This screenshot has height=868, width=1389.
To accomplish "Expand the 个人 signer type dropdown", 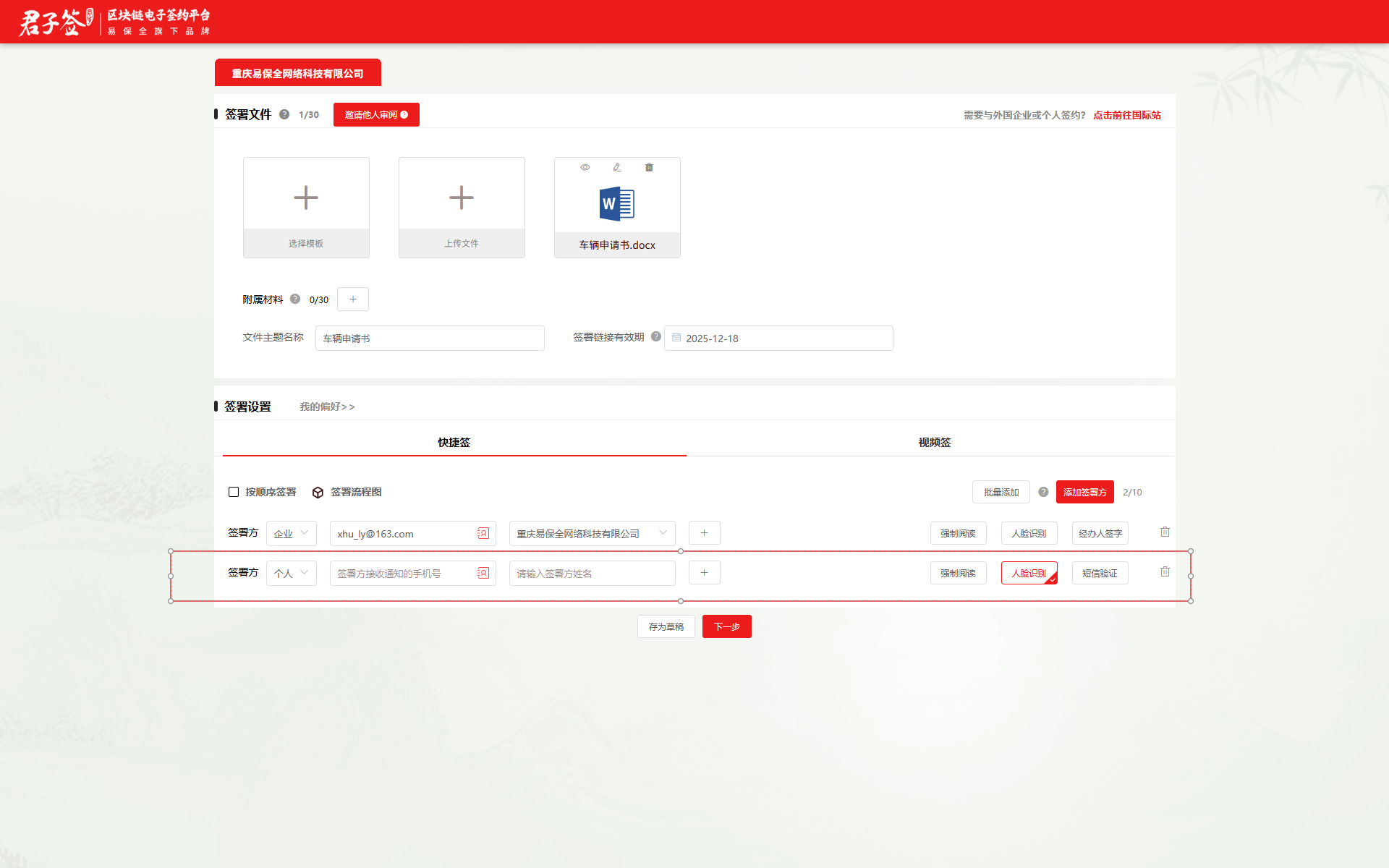I will [291, 573].
